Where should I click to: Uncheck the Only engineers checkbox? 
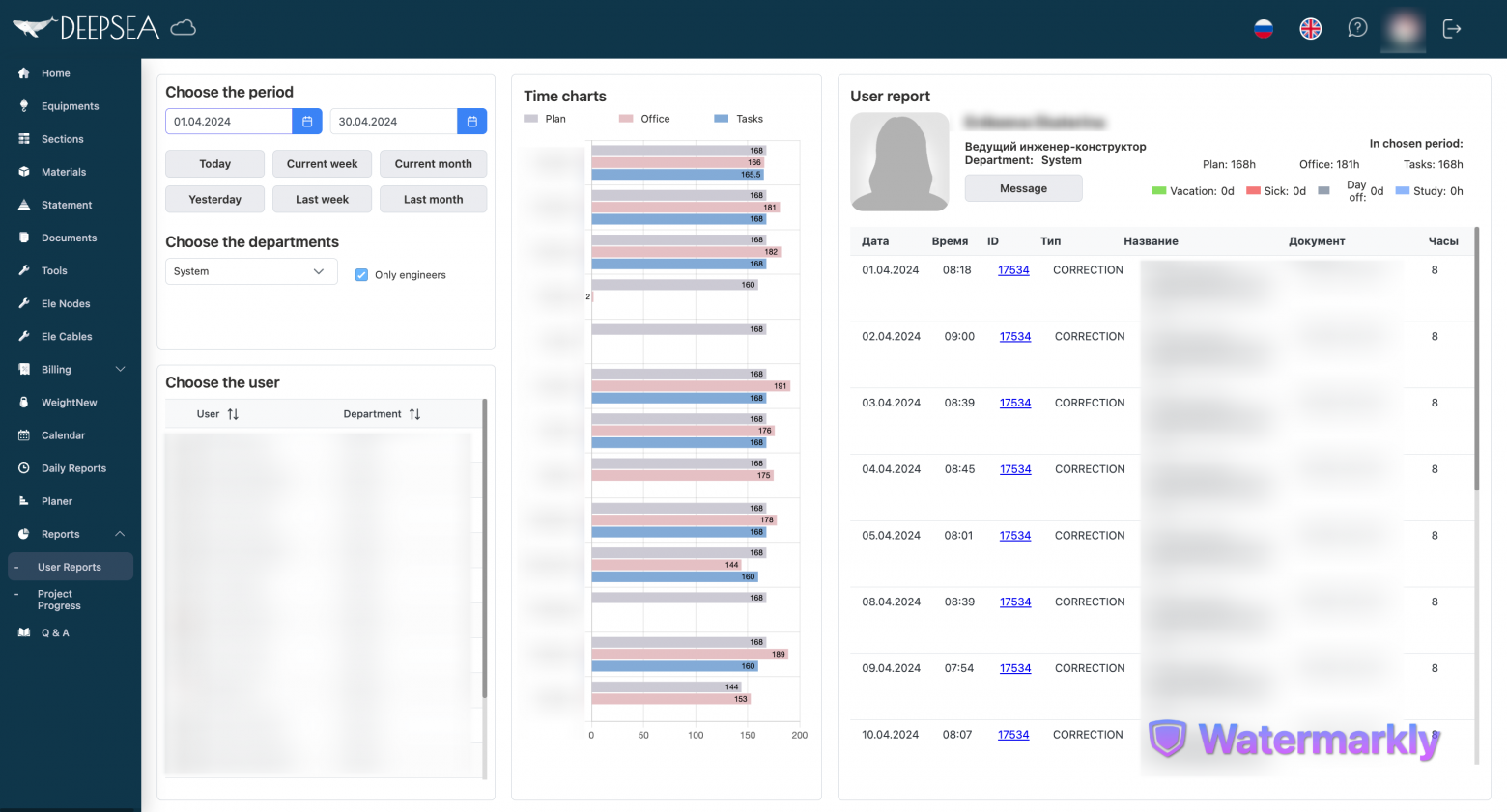[361, 275]
